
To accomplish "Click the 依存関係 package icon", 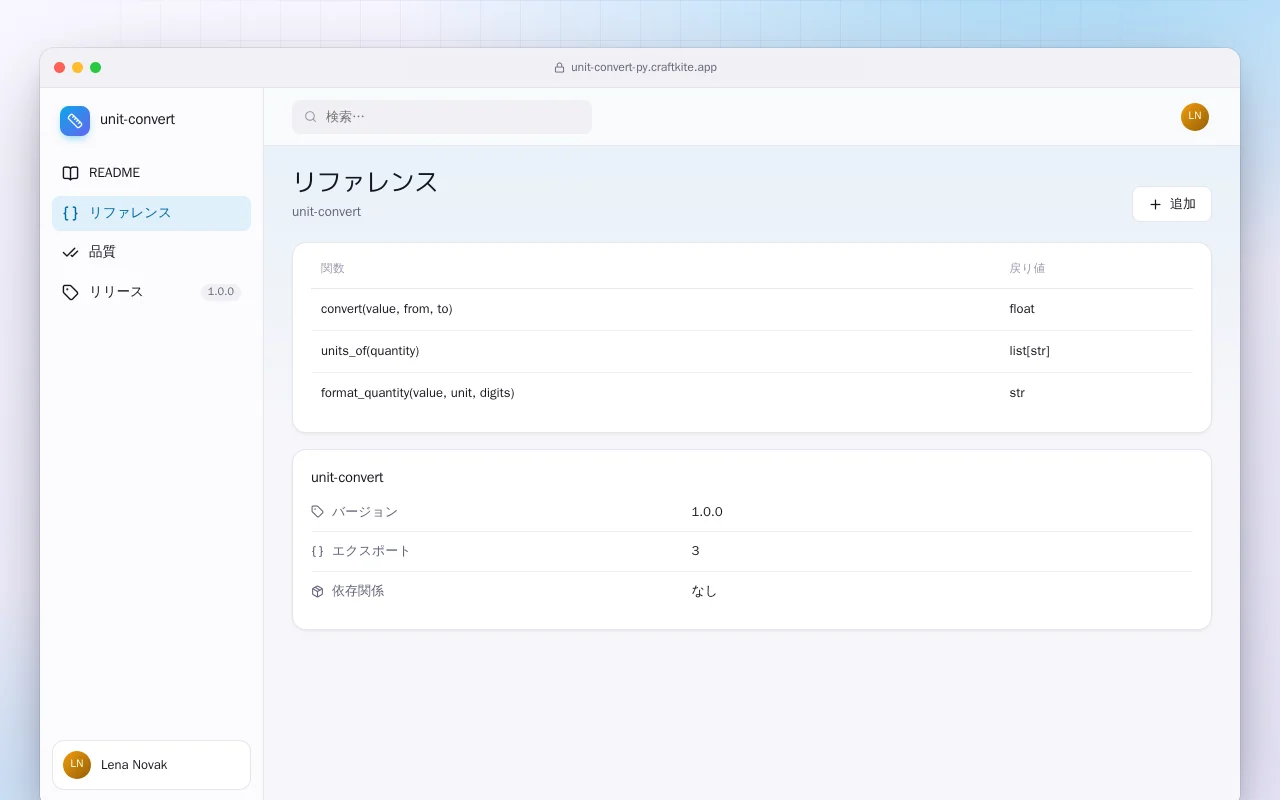I will coord(318,591).
